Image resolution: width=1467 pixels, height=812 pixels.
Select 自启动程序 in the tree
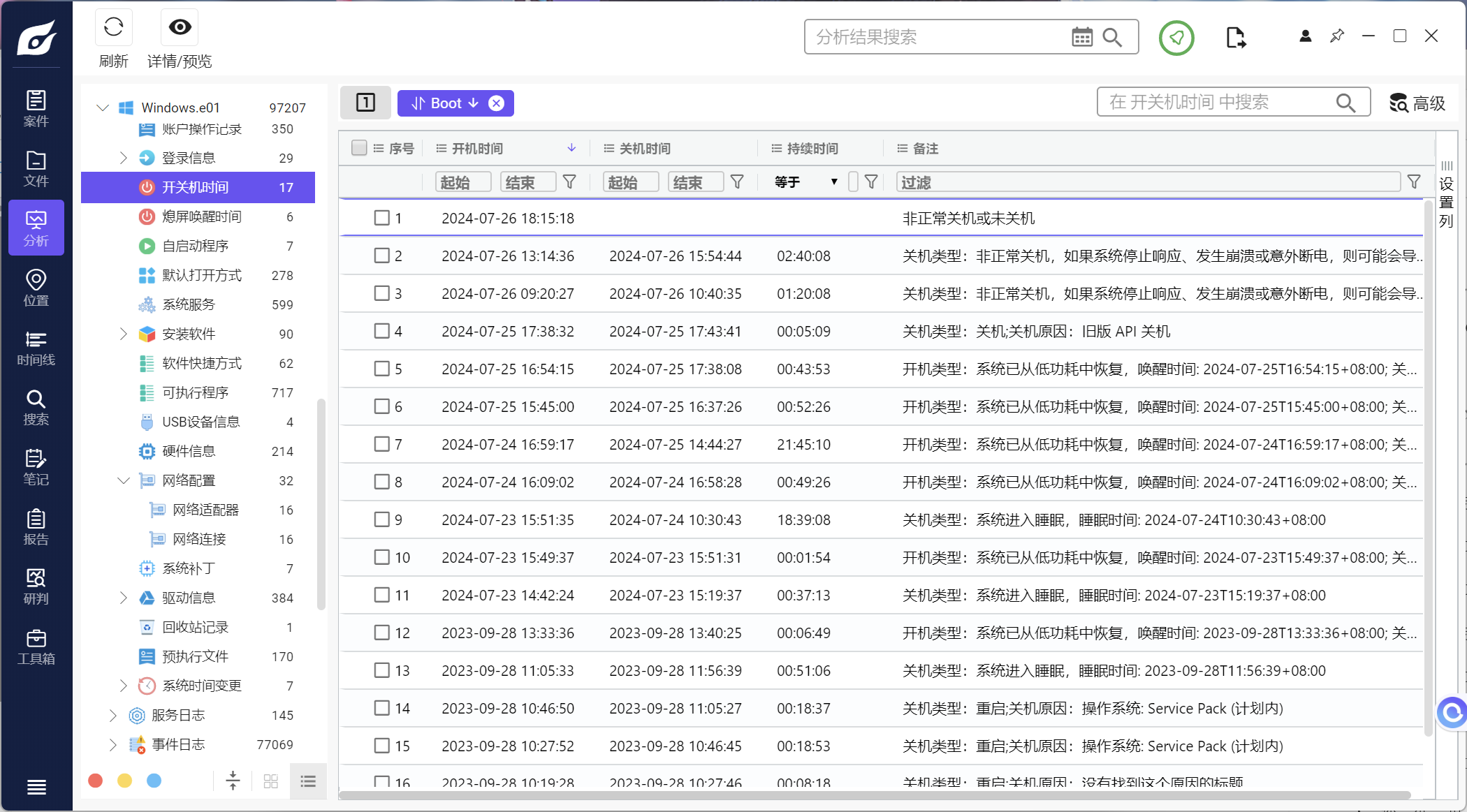click(x=198, y=246)
